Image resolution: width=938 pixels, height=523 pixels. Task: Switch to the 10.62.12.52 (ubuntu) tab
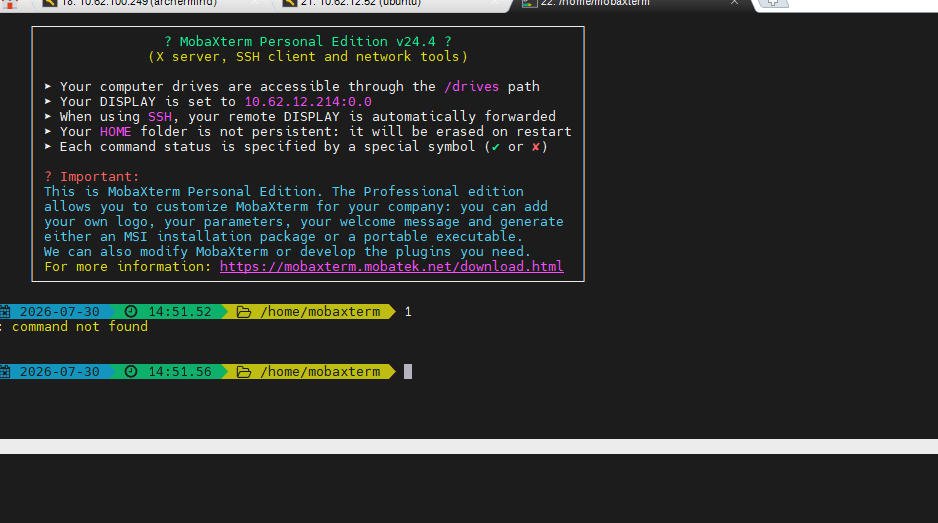click(x=391, y=4)
